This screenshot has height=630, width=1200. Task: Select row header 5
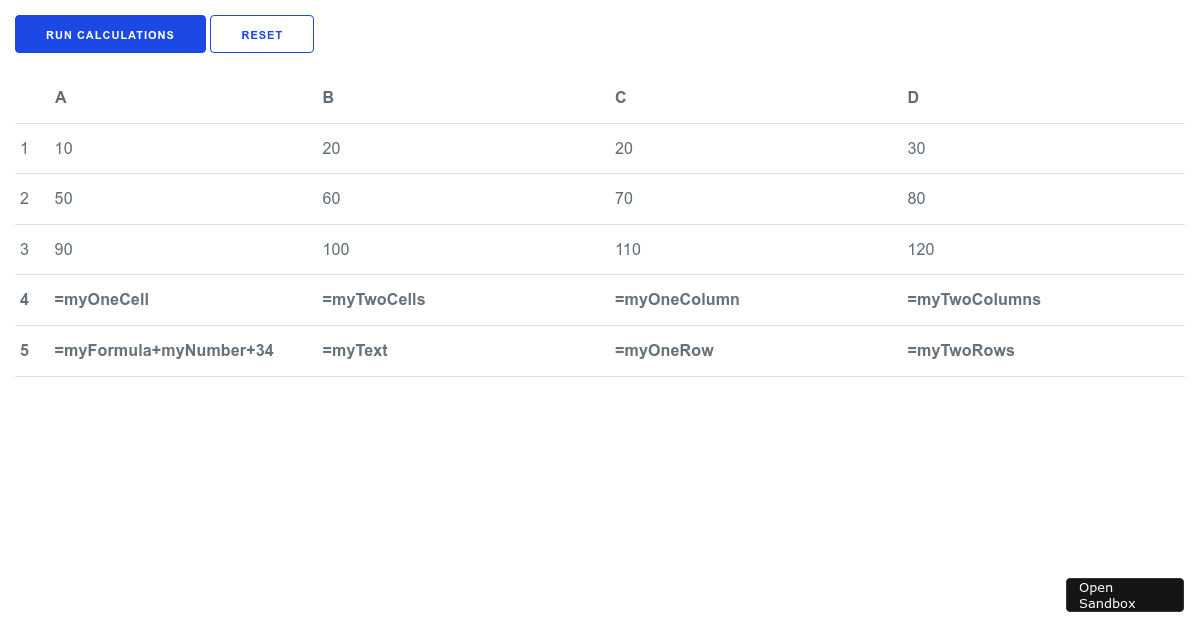tap(24, 350)
